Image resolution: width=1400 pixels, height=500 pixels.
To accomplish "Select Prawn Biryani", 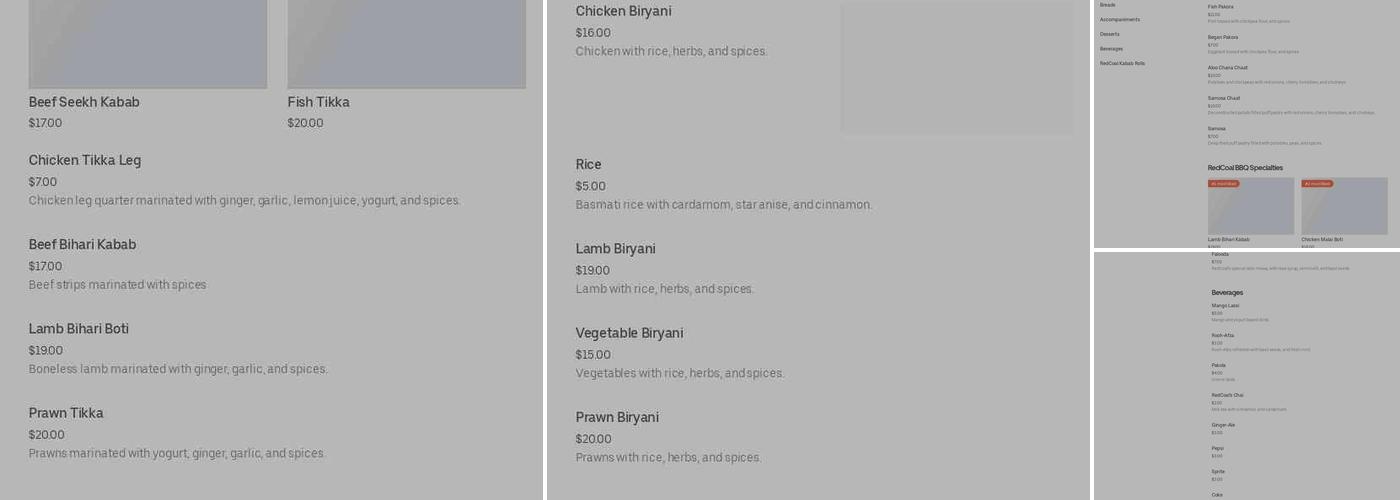I will tap(617, 417).
